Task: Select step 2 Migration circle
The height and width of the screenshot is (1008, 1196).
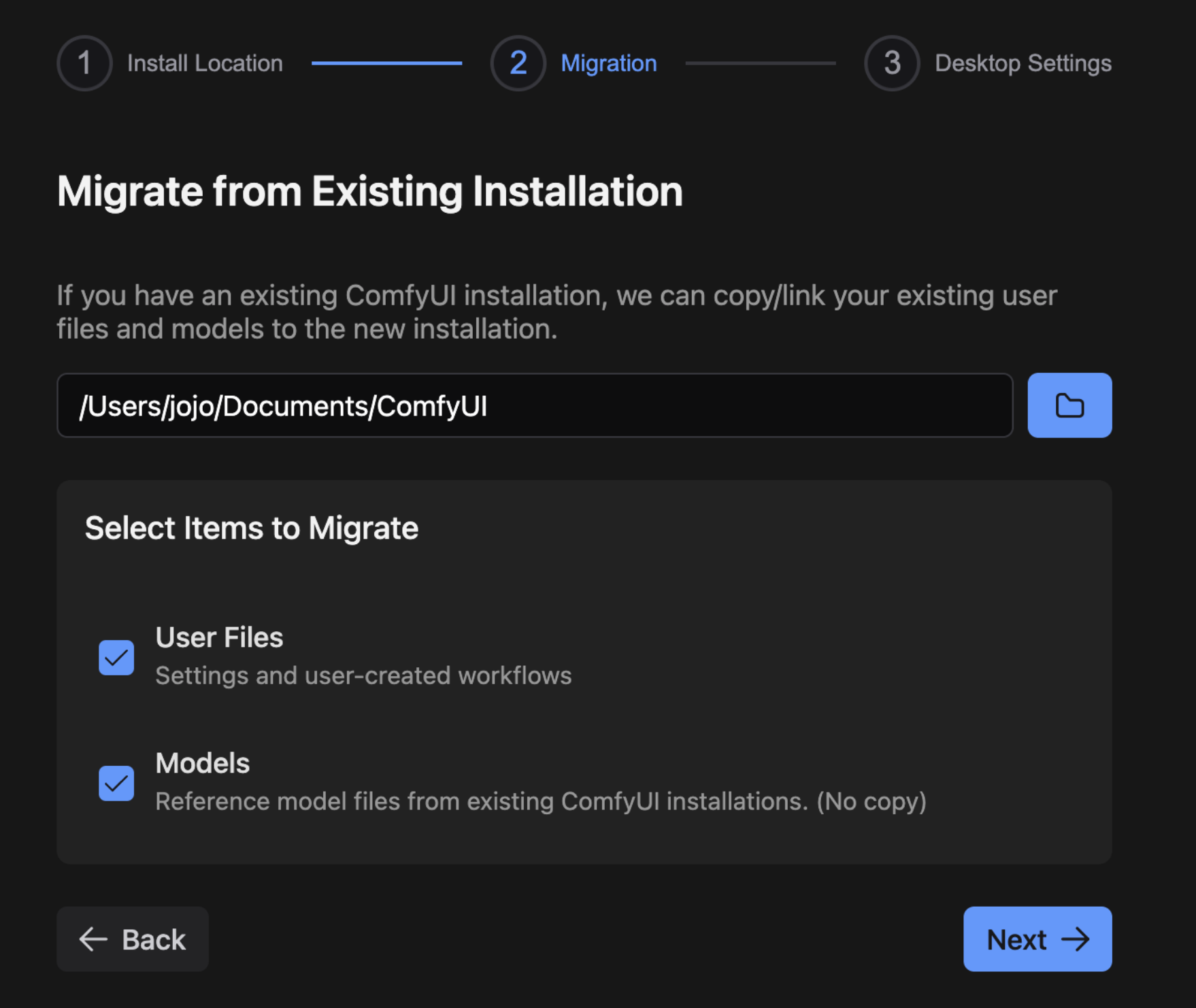Action: coord(518,63)
